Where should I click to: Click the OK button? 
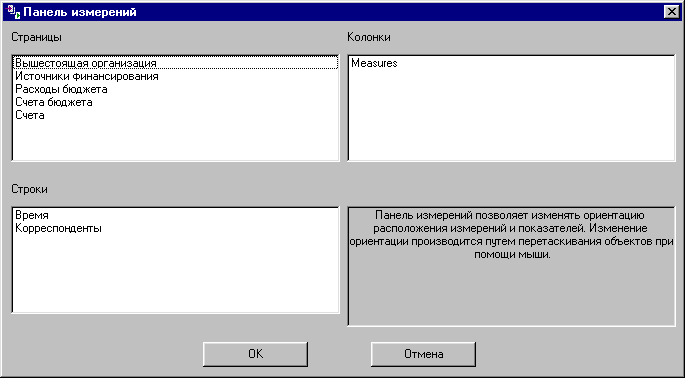[255, 354]
